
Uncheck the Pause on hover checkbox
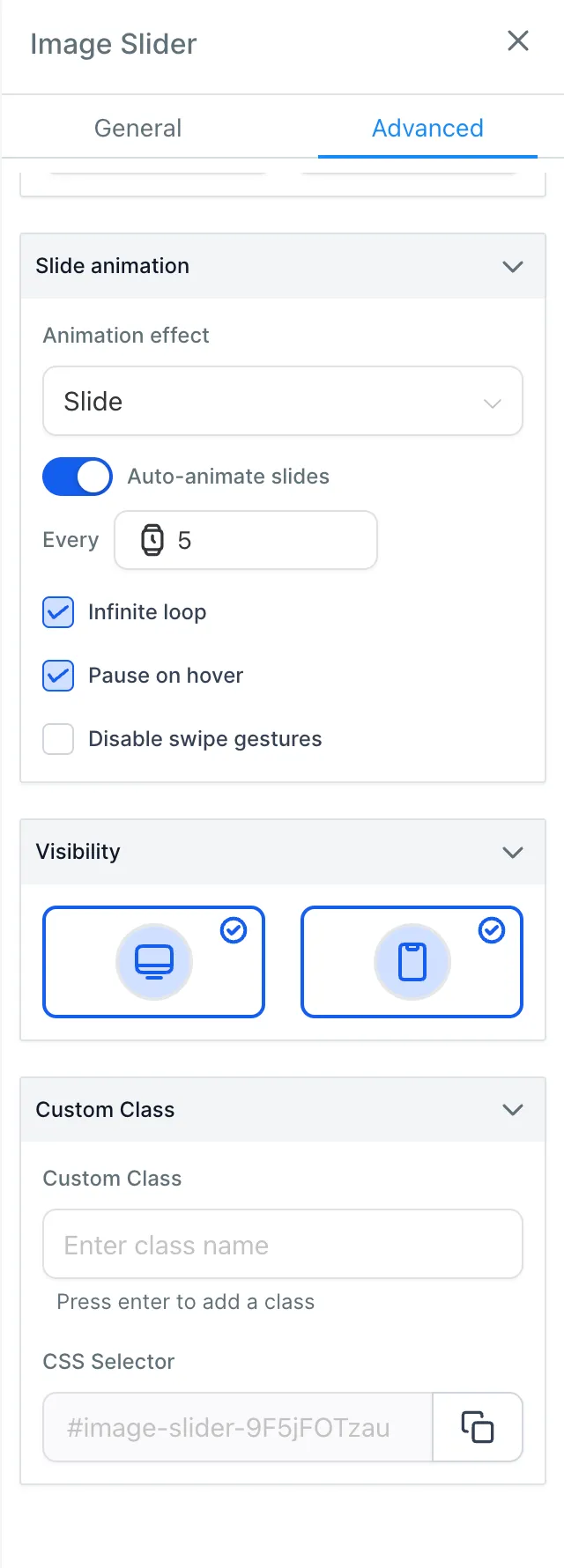58,676
